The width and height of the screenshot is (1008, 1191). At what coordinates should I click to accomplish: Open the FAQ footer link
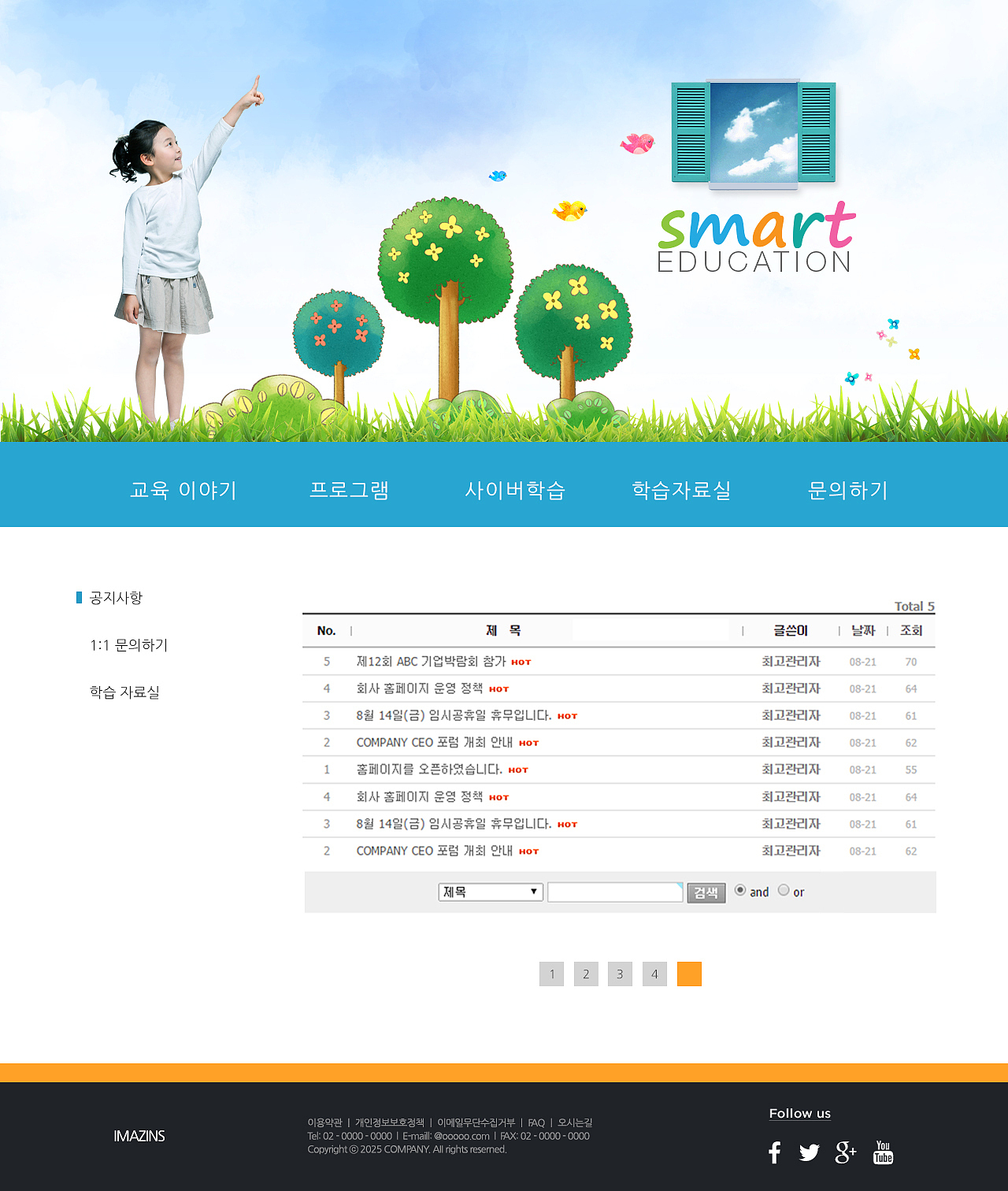coord(536,1122)
